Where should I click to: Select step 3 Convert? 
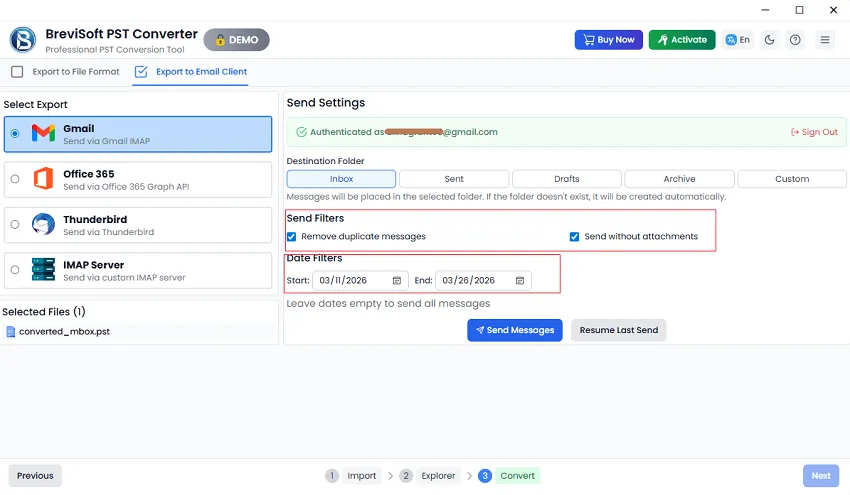pos(507,475)
